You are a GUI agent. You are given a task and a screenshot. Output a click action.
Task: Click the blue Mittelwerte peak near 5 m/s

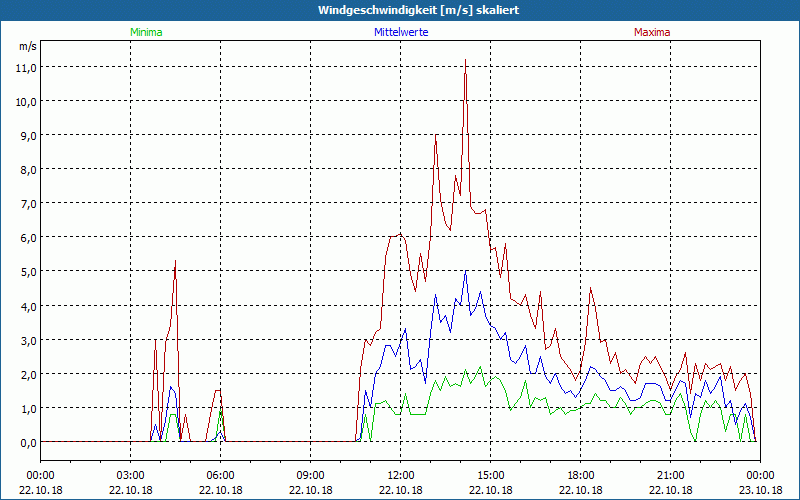465,273
